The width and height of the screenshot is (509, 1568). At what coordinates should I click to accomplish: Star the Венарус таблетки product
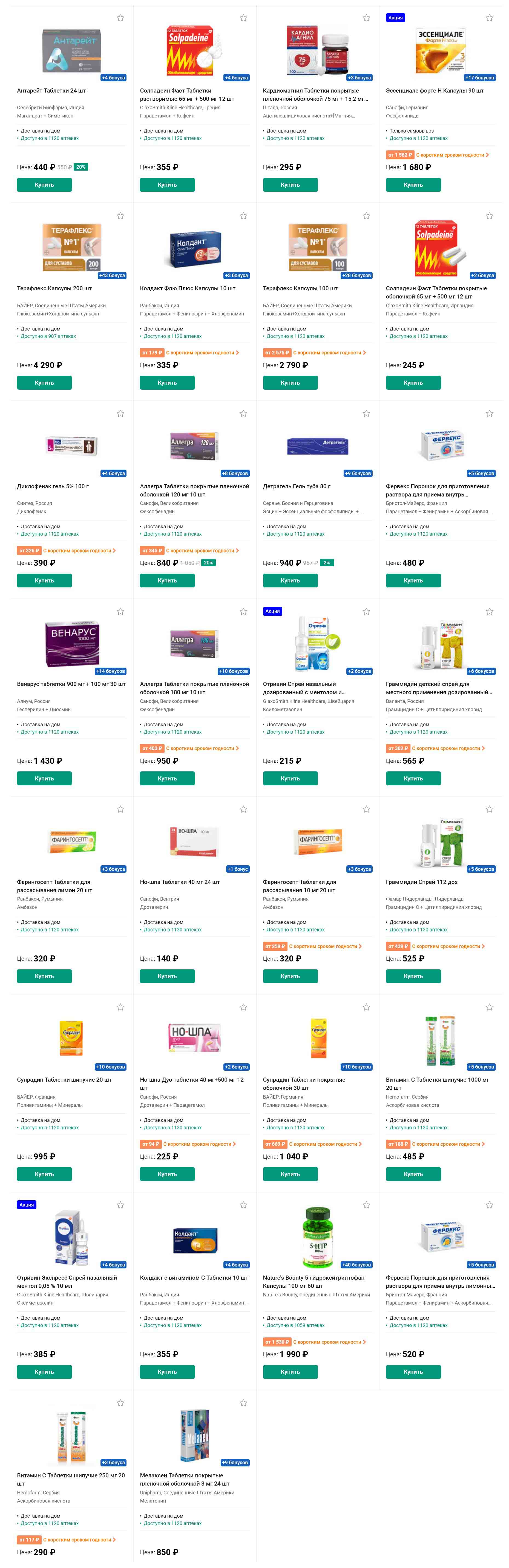click(x=120, y=611)
